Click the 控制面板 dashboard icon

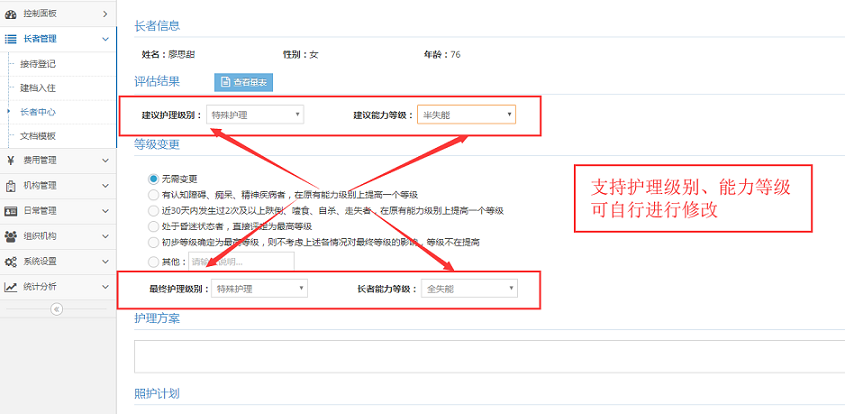pos(11,14)
